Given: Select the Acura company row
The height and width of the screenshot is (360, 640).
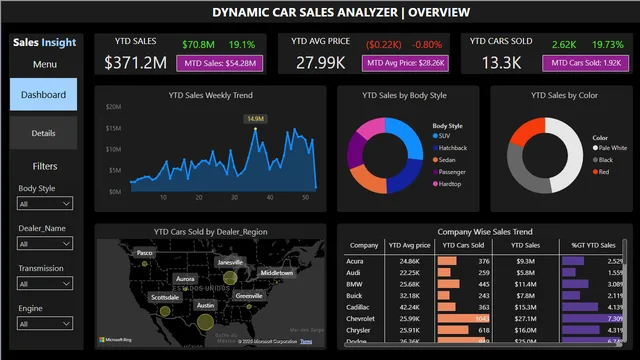Looking at the screenshot, I should coord(483,261).
